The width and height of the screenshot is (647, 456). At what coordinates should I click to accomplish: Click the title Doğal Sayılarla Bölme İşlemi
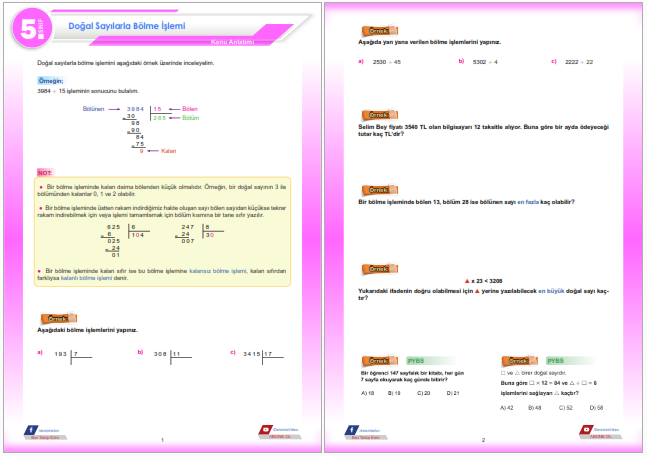(x=127, y=26)
